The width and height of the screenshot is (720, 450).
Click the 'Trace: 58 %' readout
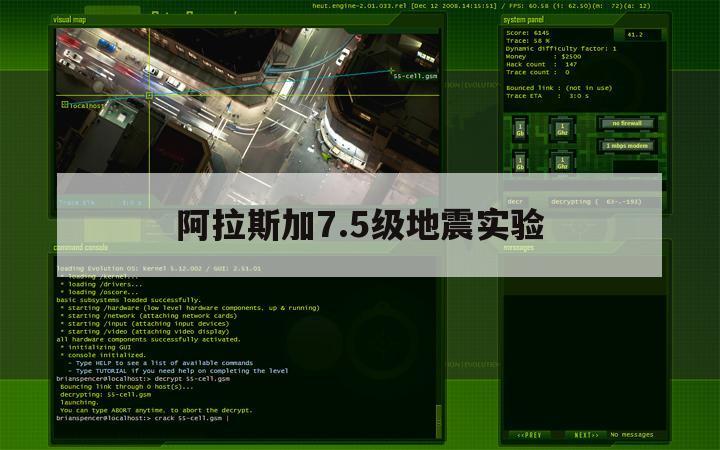click(528, 41)
